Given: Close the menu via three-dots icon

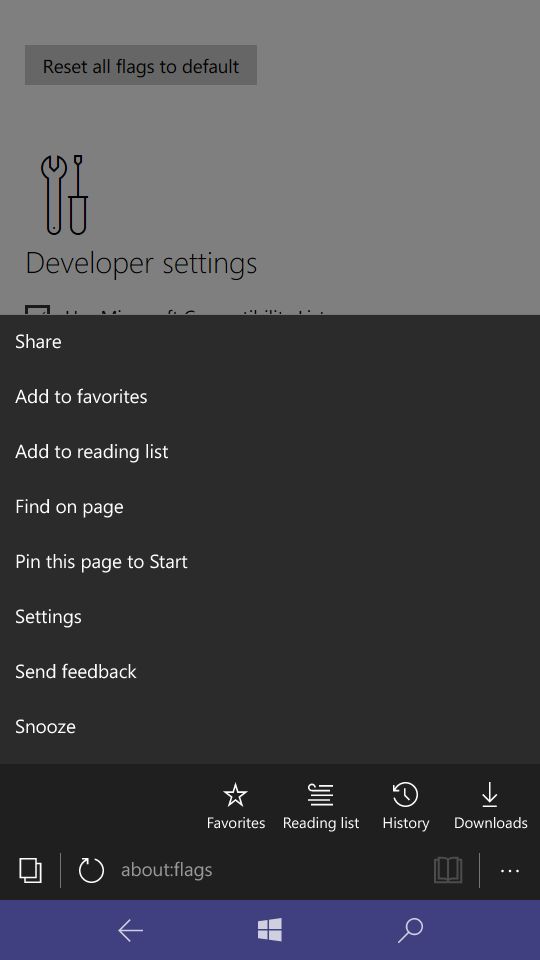Looking at the screenshot, I should pyautogui.click(x=510, y=871).
